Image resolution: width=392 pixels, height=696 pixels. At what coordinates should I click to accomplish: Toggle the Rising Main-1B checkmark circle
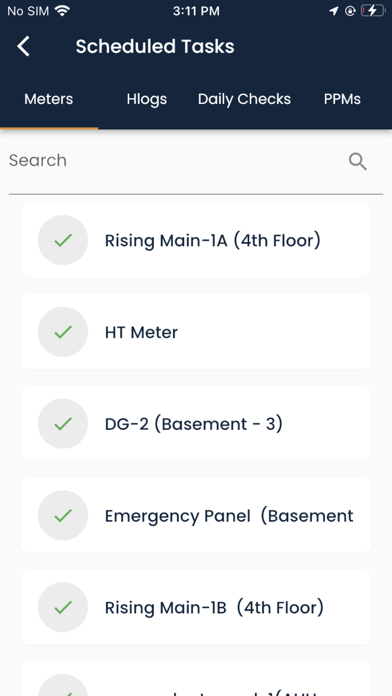63,607
